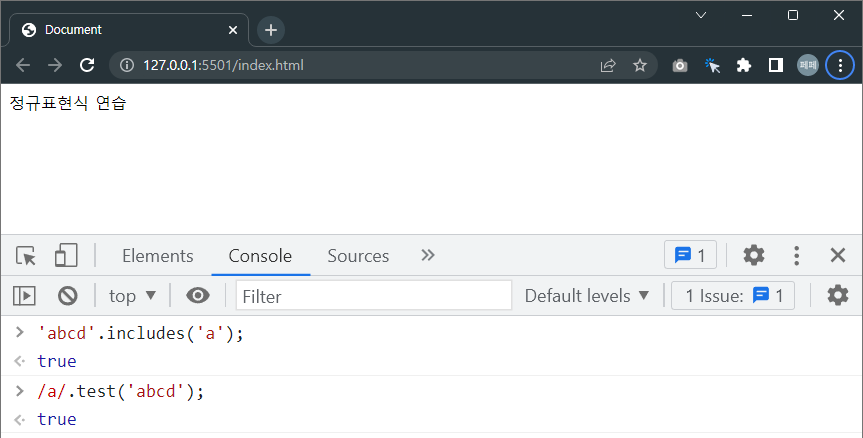This screenshot has width=863, height=438.
Task: Click the page heading 정규표현식 연습
Action: 68,103
